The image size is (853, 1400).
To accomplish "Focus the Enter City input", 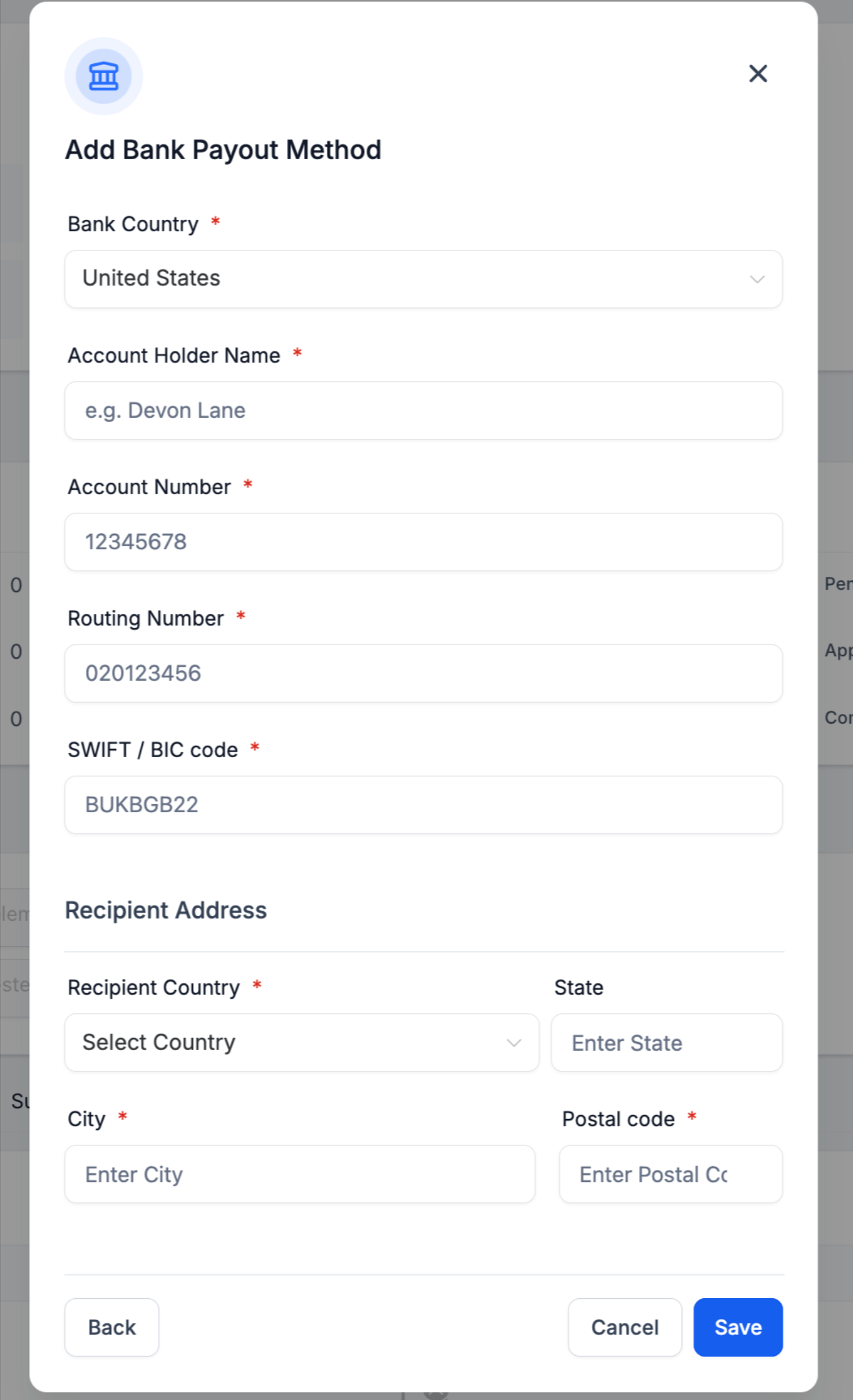I will (x=300, y=1174).
